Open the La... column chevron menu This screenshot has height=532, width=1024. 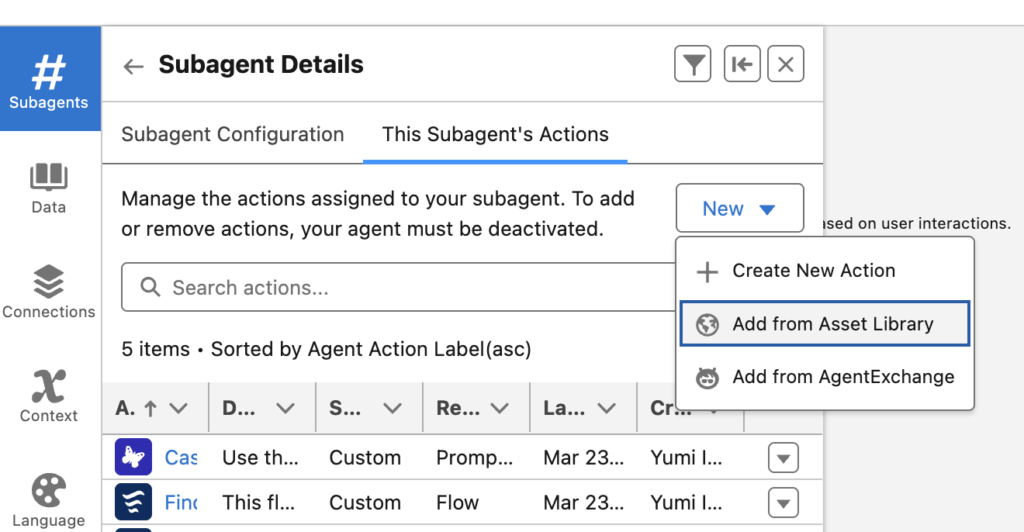[x=607, y=409]
